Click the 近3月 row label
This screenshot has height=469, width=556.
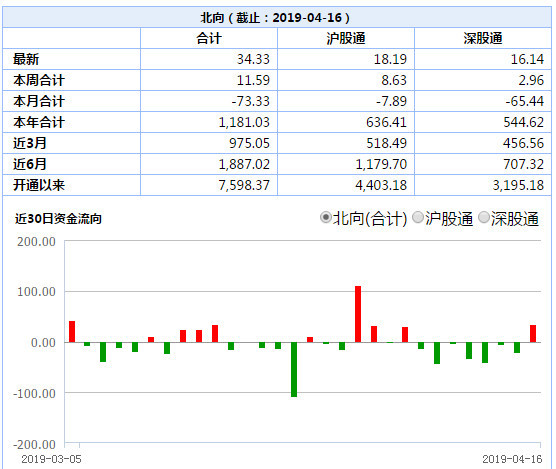(30, 143)
